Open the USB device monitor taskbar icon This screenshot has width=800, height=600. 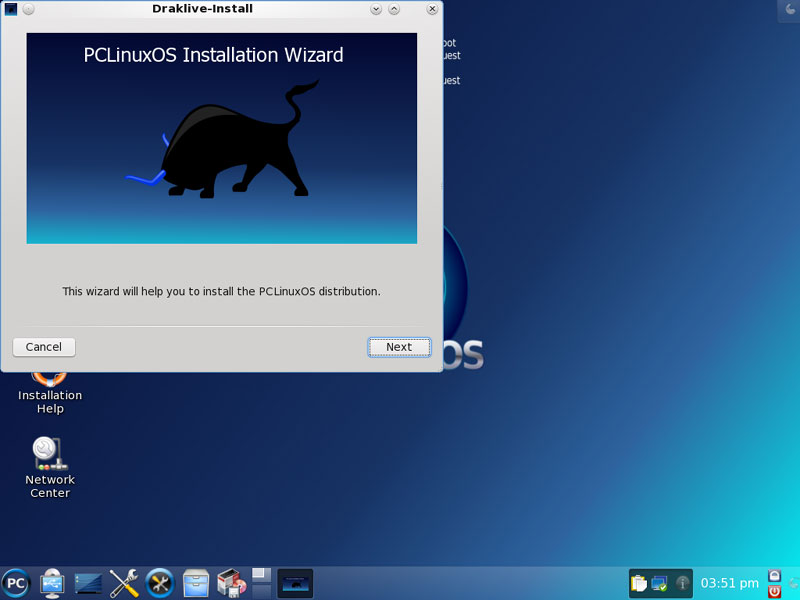click(52, 583)
